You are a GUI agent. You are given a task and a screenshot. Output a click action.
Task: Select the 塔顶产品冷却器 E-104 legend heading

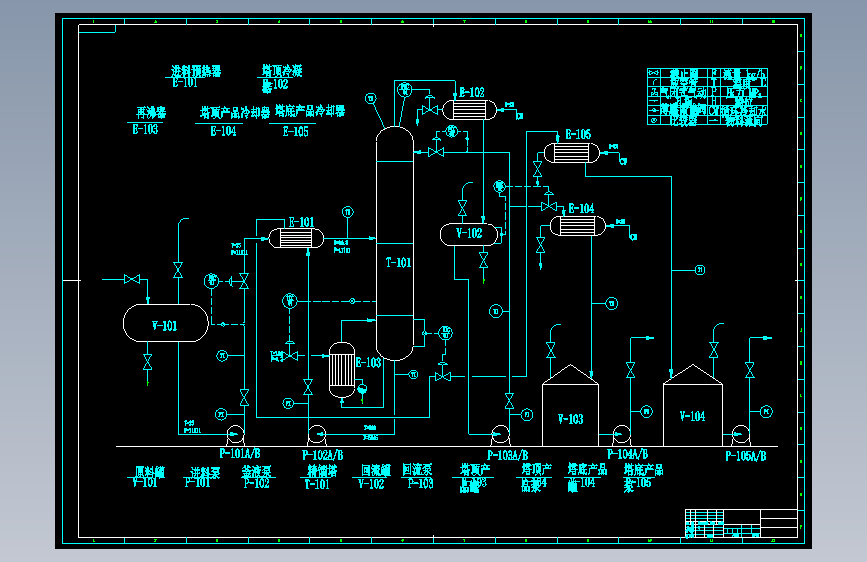pyautogui.click(x=233, y=122)
